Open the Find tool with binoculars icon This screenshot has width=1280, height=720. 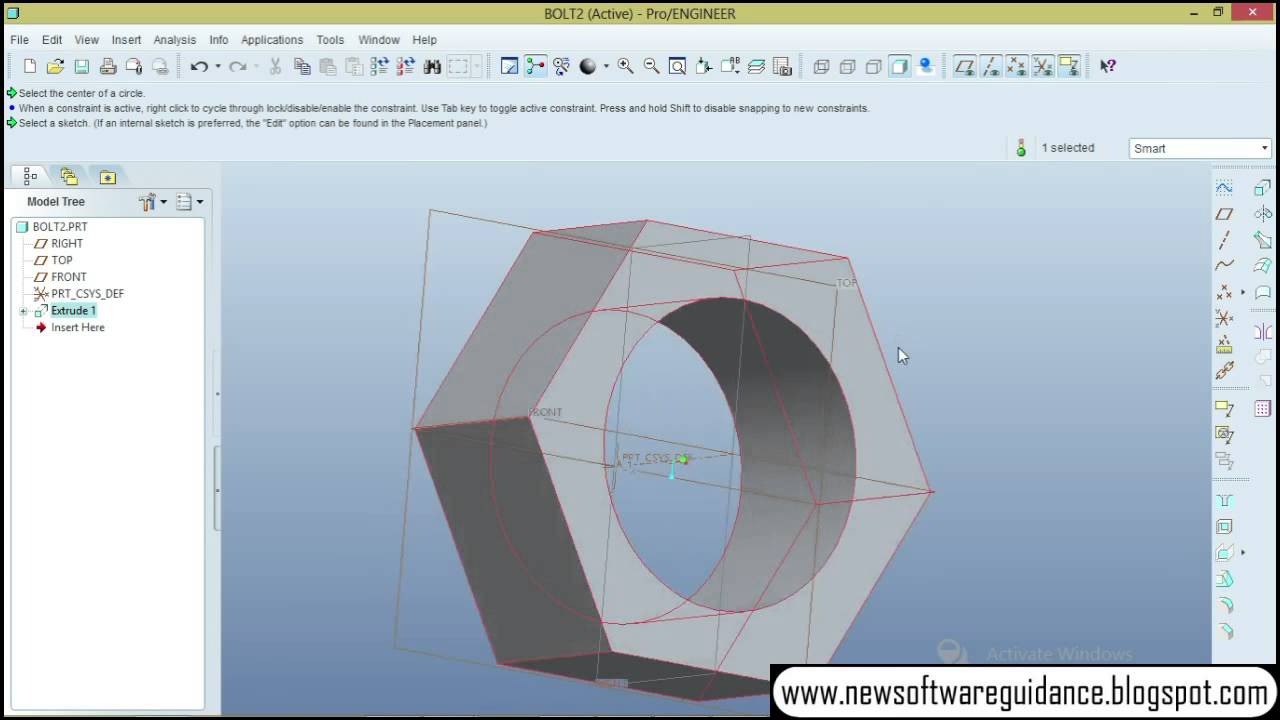[432, 66]
